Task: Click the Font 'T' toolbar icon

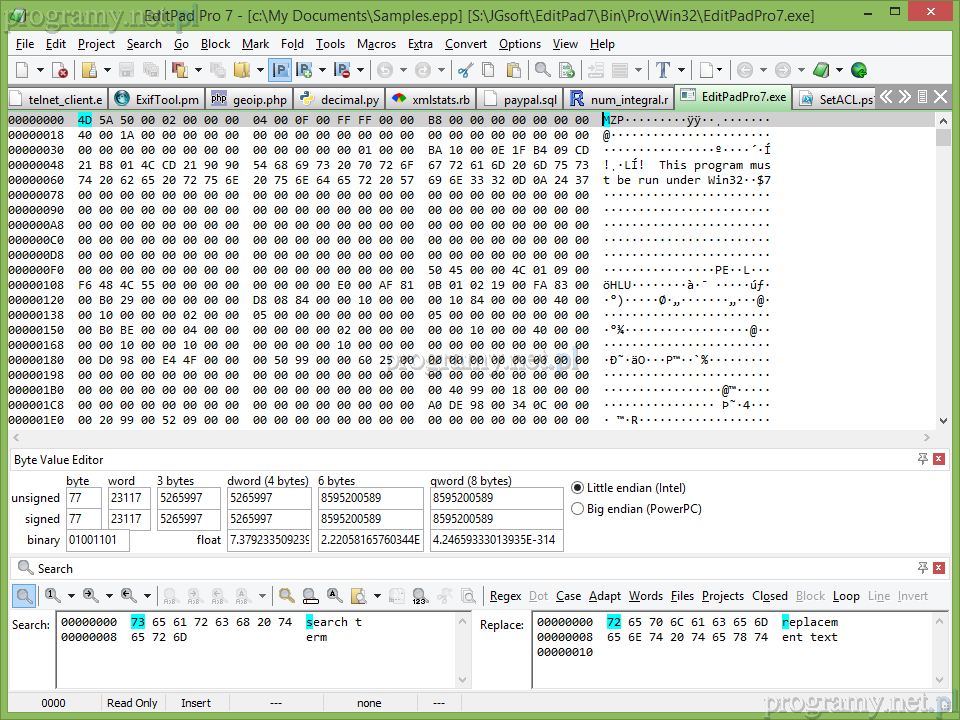Action: coord(663,70)
